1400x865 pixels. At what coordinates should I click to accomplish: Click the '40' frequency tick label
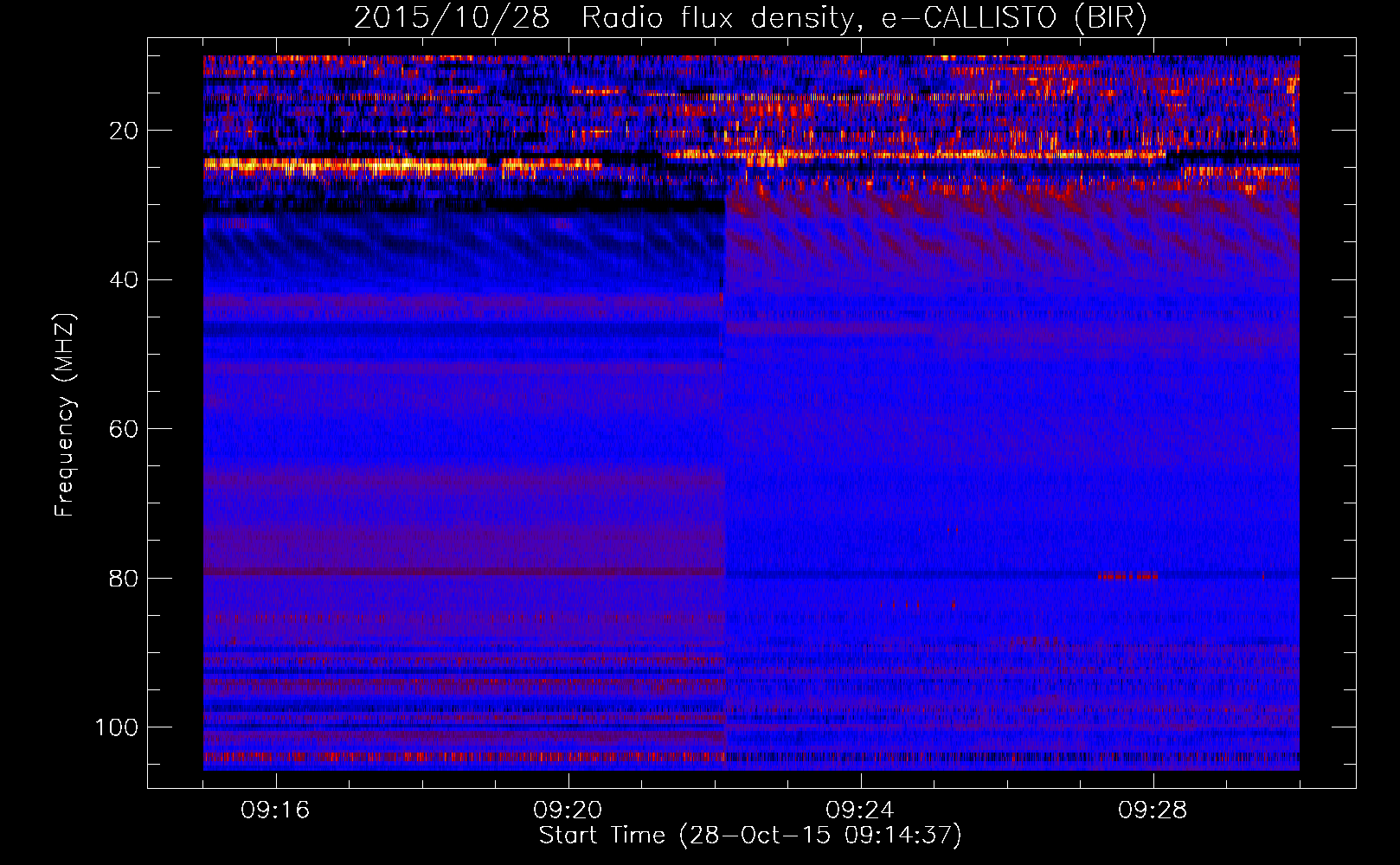(x=124, y=280)
